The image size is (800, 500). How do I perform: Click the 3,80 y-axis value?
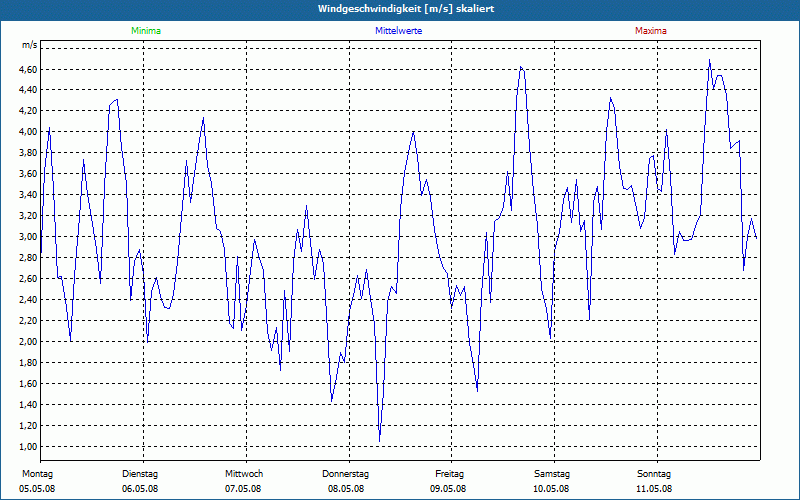(30, 153)
